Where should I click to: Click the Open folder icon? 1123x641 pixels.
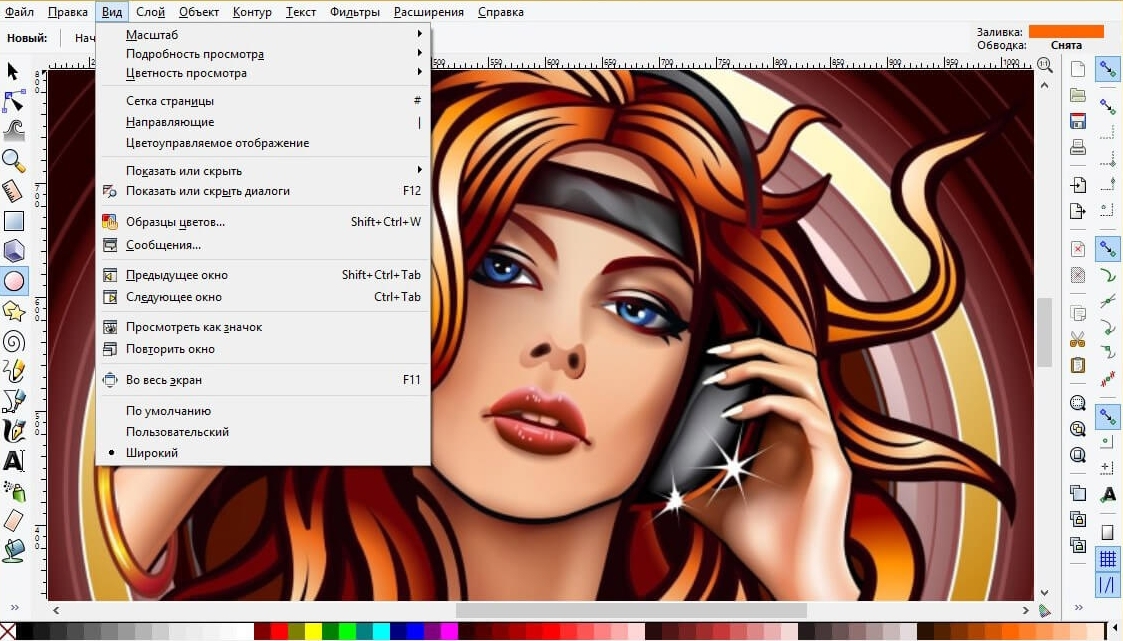pyautogui.click(x=1078, y=95)
